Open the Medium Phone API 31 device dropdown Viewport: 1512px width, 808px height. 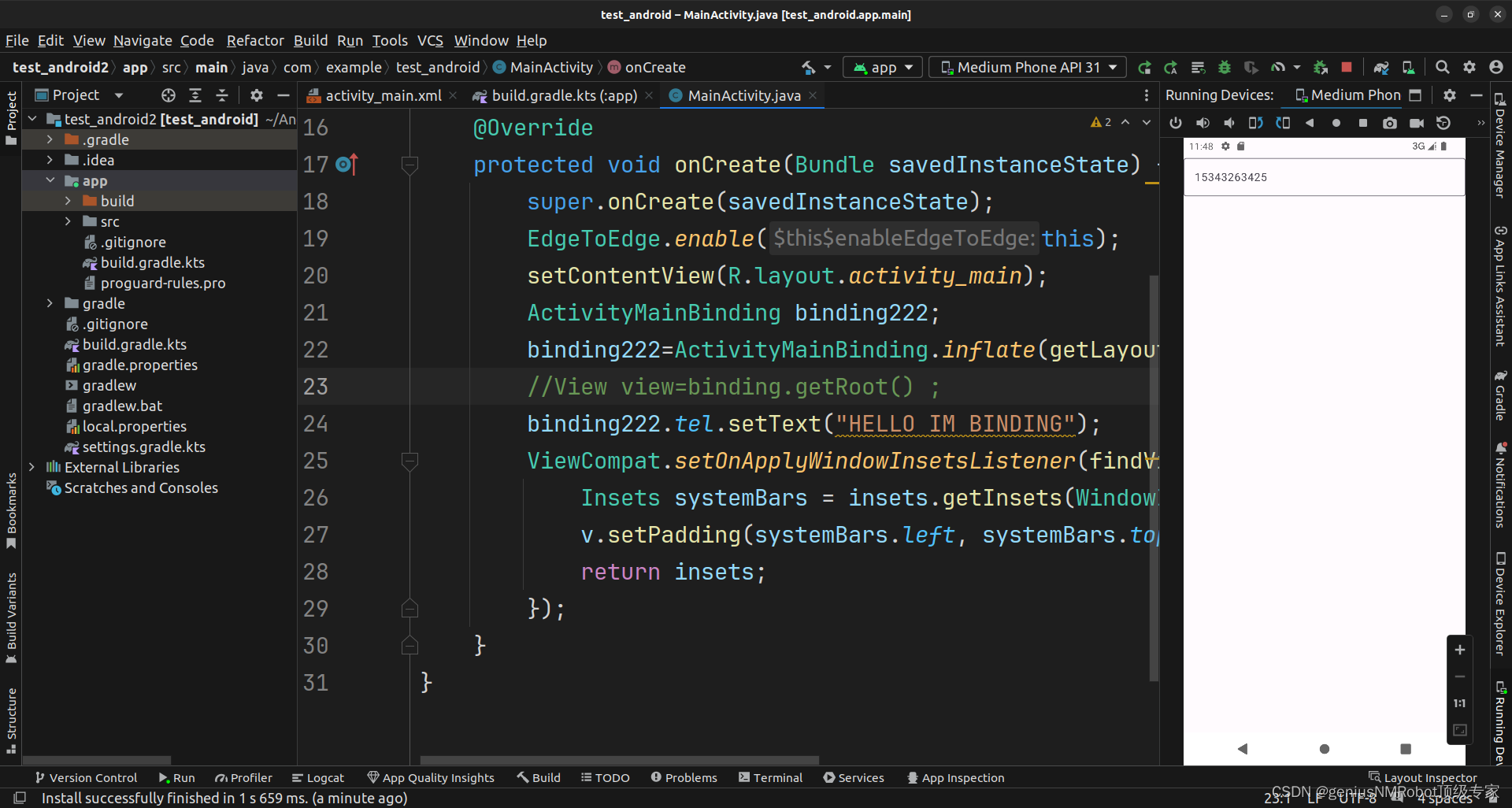1027,67
